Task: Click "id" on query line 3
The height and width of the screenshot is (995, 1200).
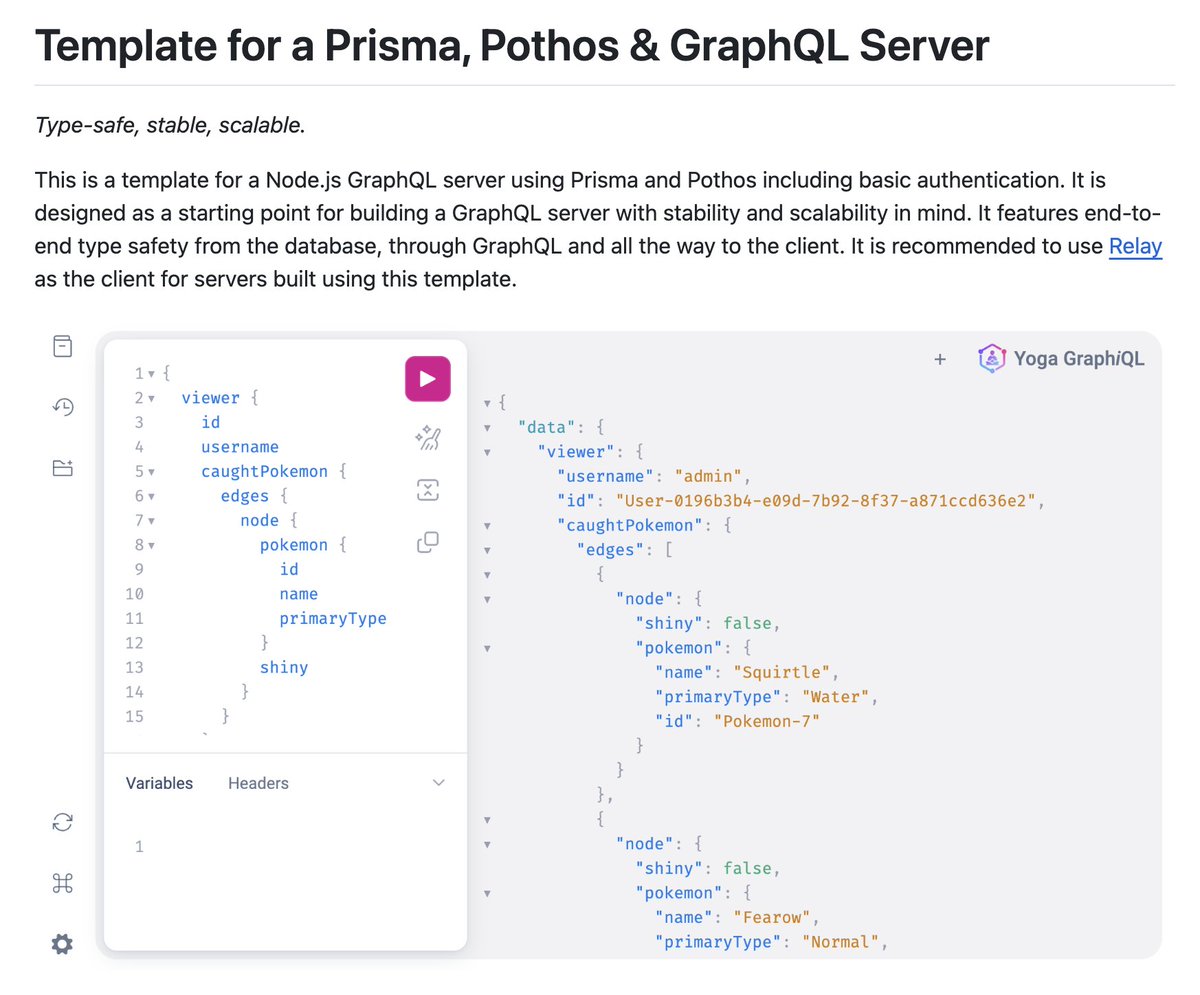Action: point(211,423)
